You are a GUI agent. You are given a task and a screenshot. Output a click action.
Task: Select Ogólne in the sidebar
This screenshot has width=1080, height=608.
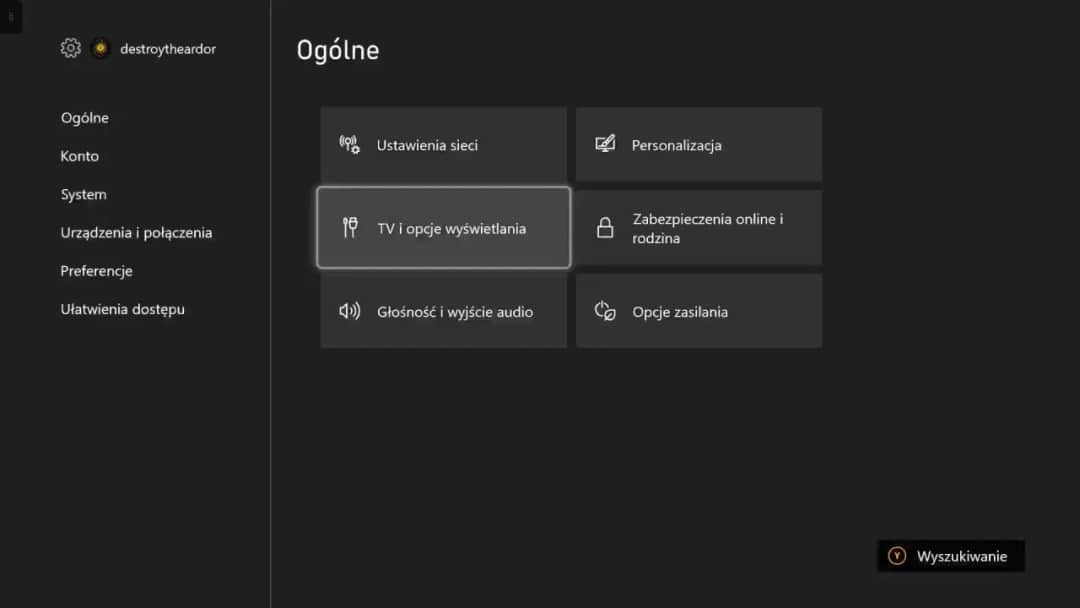click(85, 118)
